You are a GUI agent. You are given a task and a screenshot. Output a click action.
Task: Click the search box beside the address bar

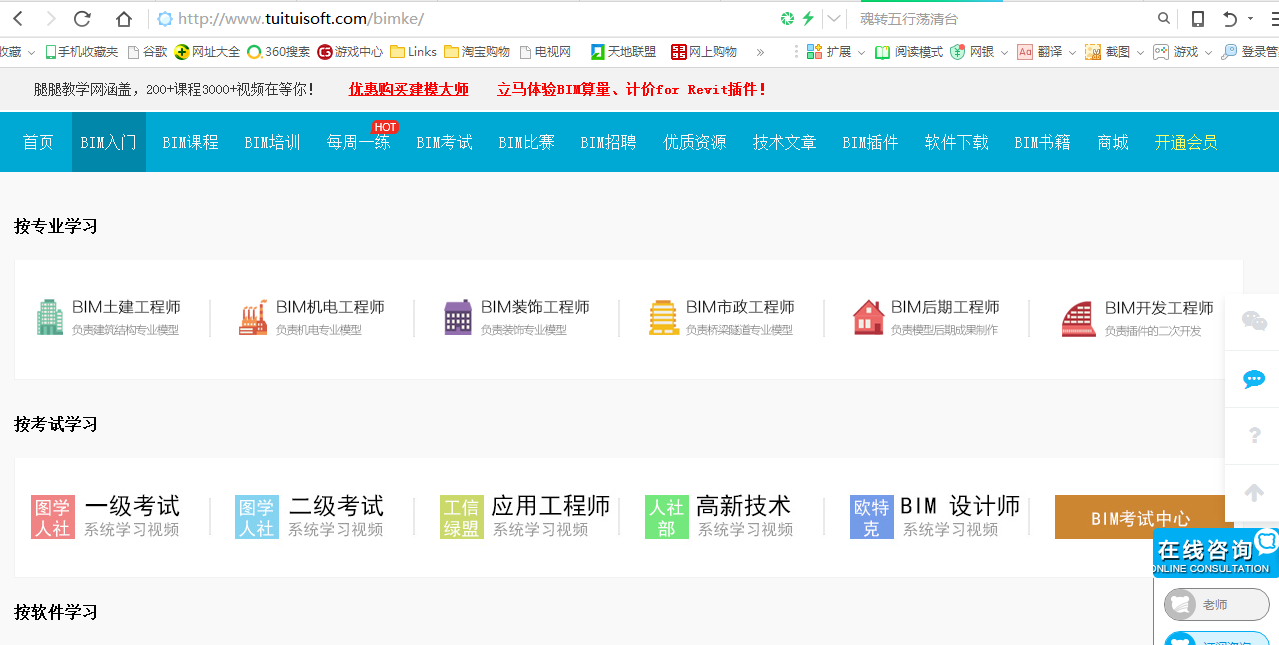tap(1000, 18)
